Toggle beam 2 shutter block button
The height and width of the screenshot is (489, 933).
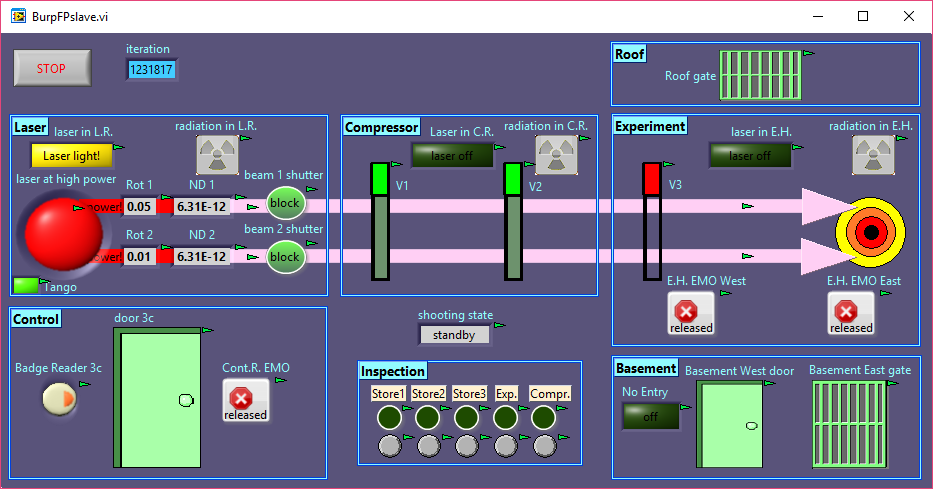click(285, 257)
